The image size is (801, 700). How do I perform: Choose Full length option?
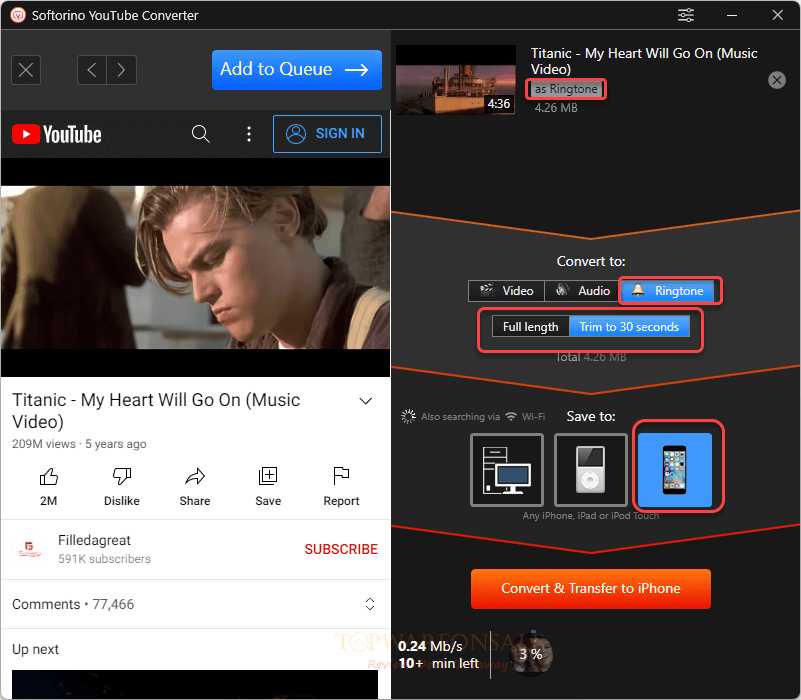(x=530, y=326)
